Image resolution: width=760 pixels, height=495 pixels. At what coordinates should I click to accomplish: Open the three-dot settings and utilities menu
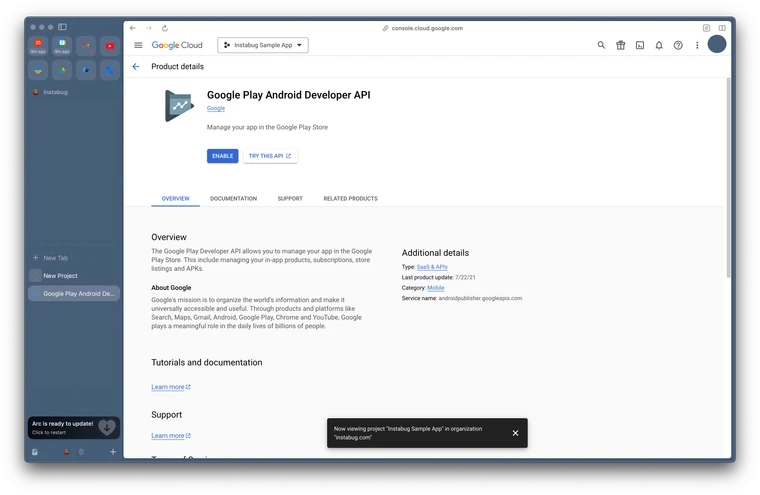click(697, 45)
